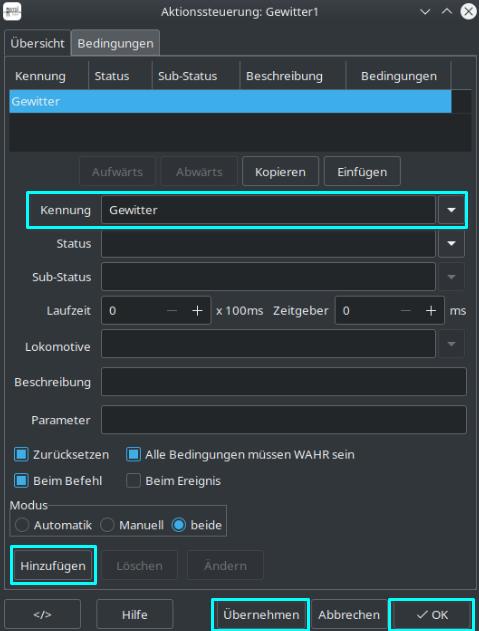479x631 pixels.
Task: Click the application icon in title bar
Action: pos(12,11)
